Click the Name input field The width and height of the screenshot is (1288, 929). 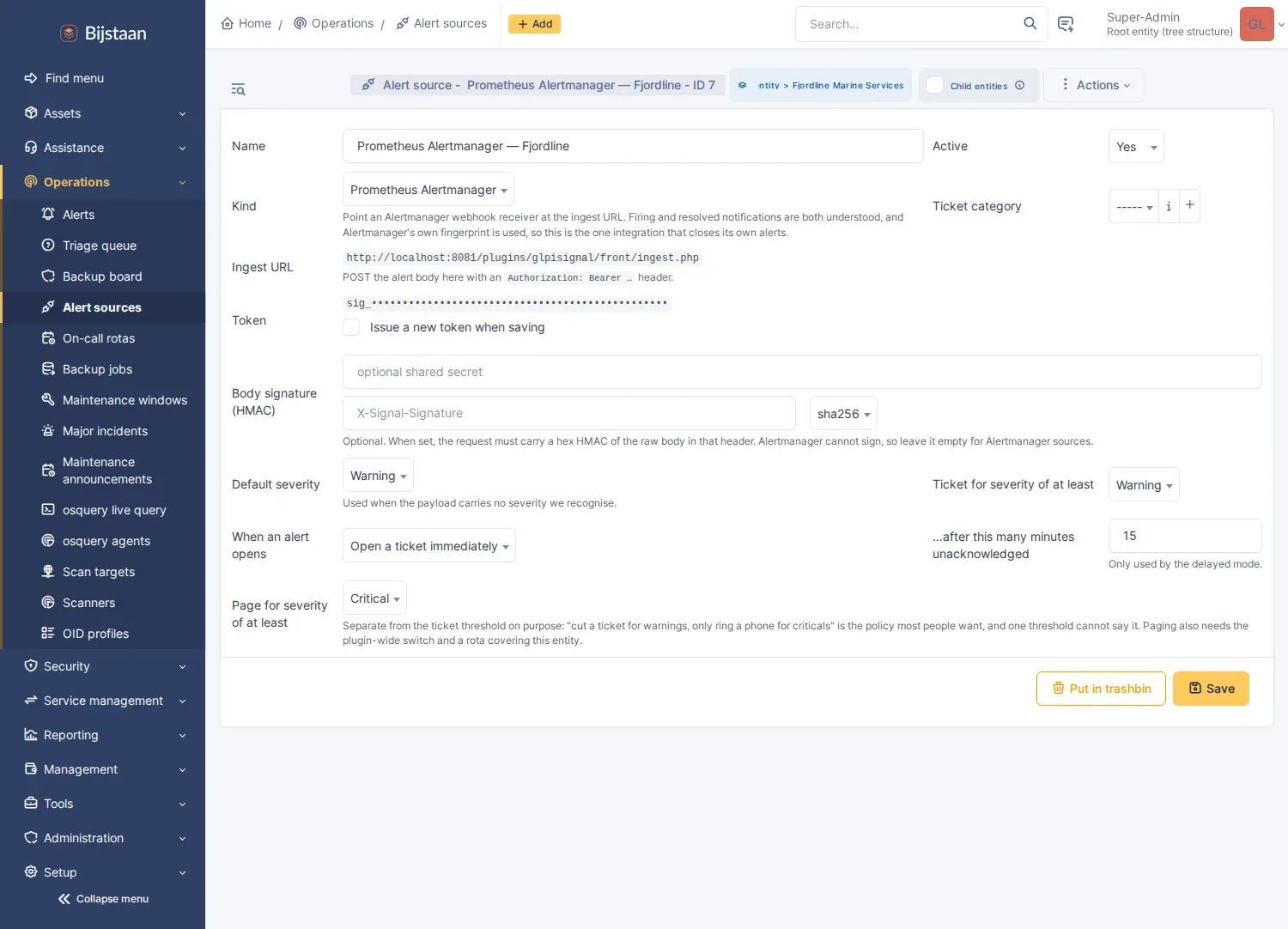(x=633, y=146)
